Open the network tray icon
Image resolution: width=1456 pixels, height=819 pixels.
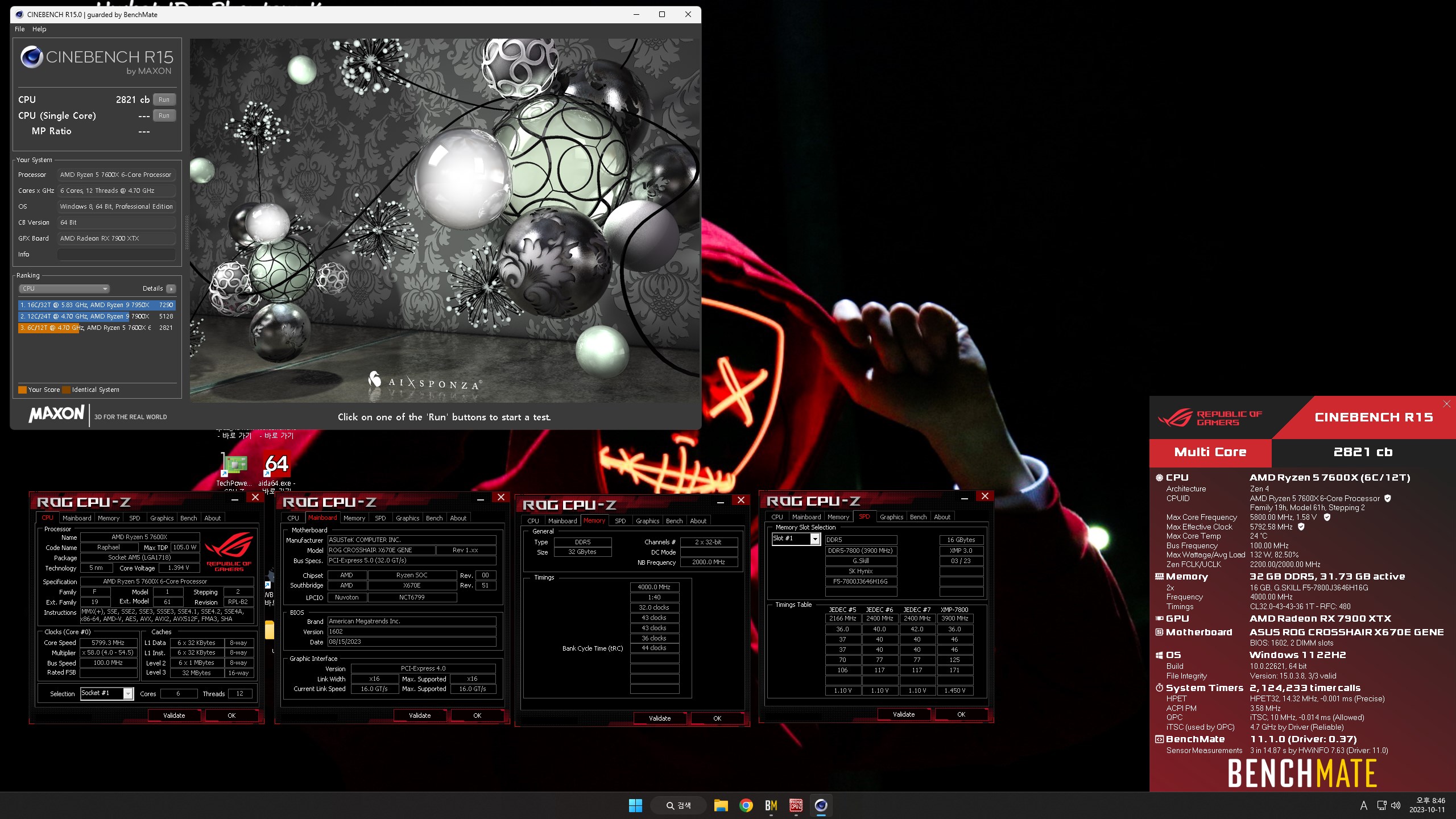pyautogui.click(x=1381, y=805)
